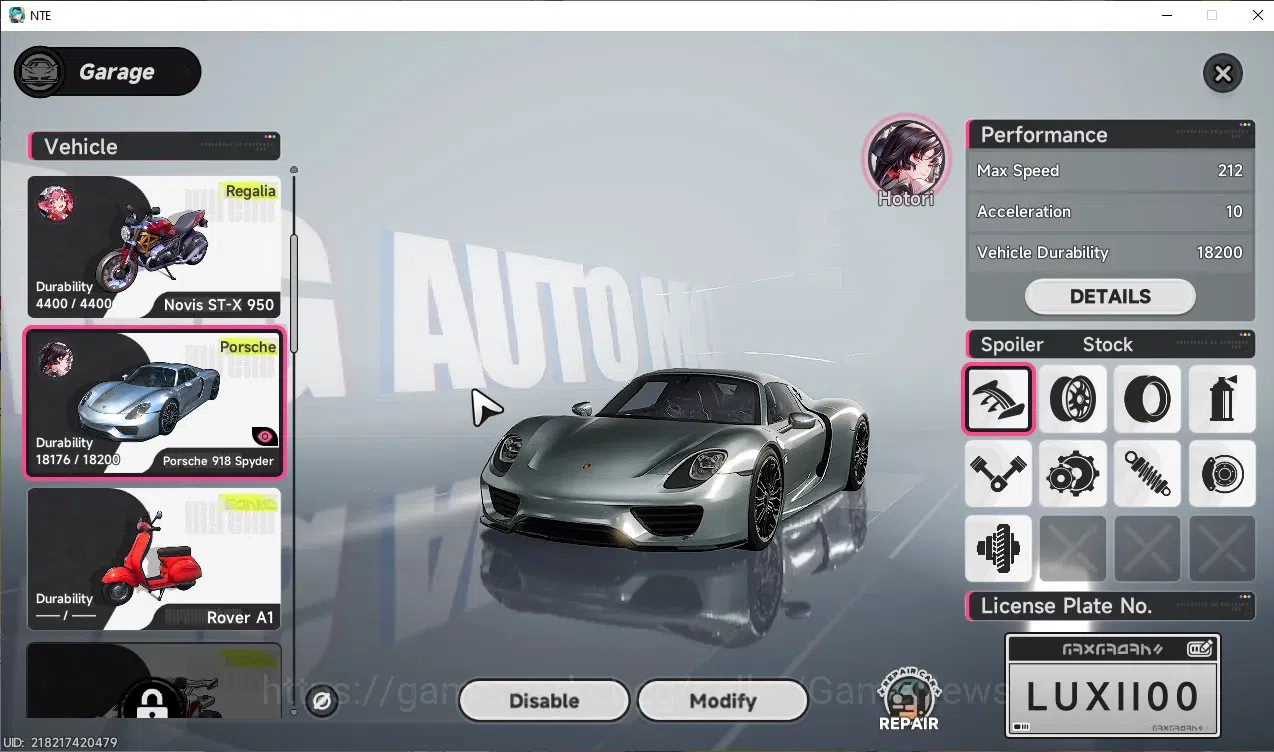The image size is (1274, 752).
Task: Toggle eye icon on Porsche 918 Spyder
Action: 264,436
